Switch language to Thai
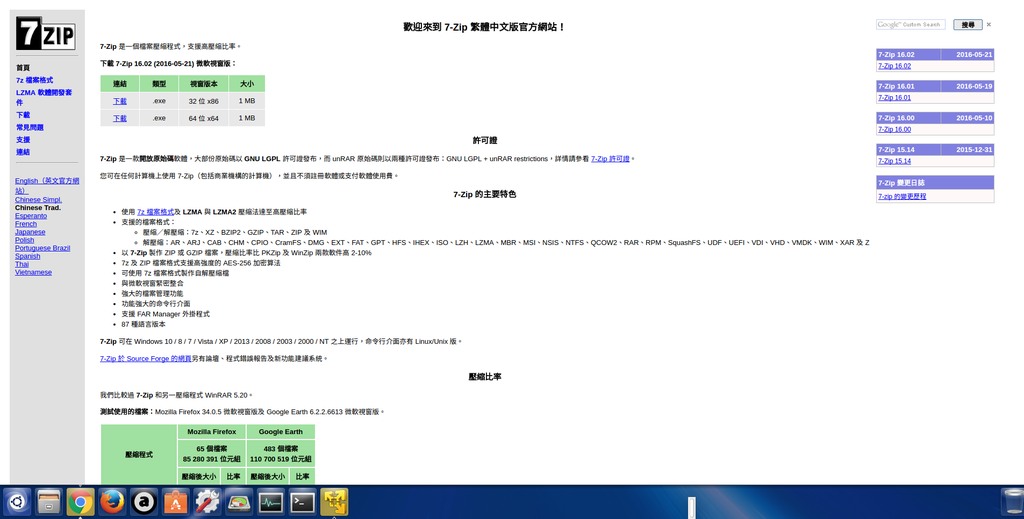1024x519 pixels. 22,264
